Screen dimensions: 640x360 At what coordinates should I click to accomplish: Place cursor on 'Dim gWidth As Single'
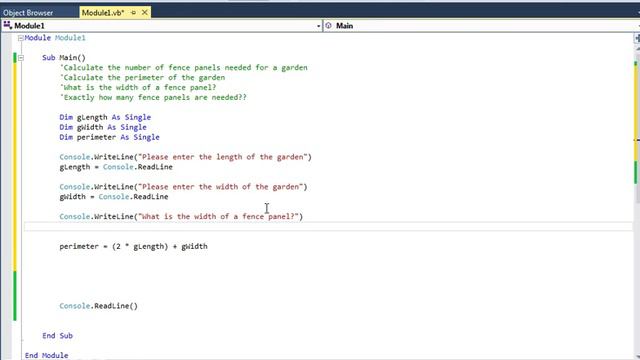pos(103,127)
